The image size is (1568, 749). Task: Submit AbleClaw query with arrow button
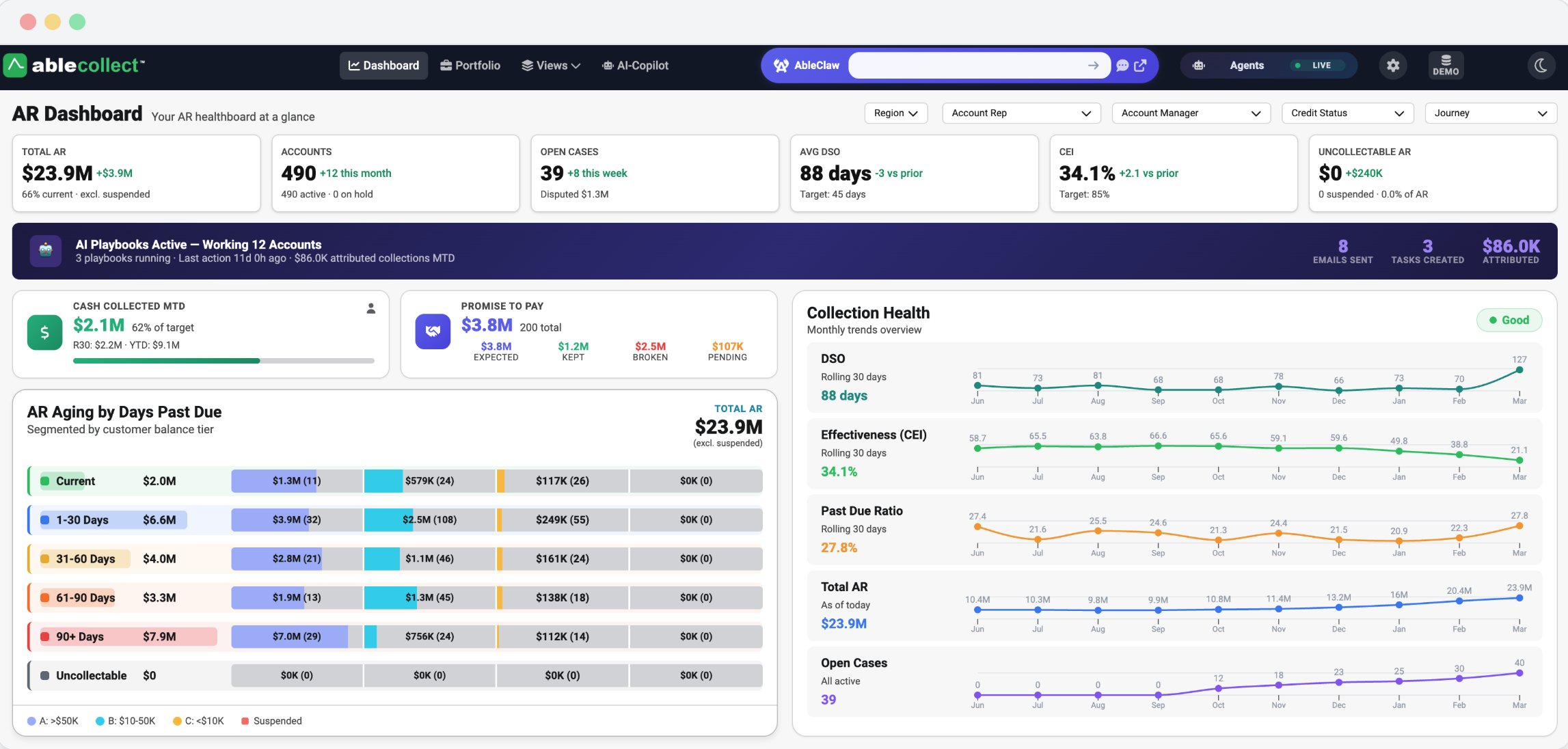pyautogui.click(x=1093, y=66)
